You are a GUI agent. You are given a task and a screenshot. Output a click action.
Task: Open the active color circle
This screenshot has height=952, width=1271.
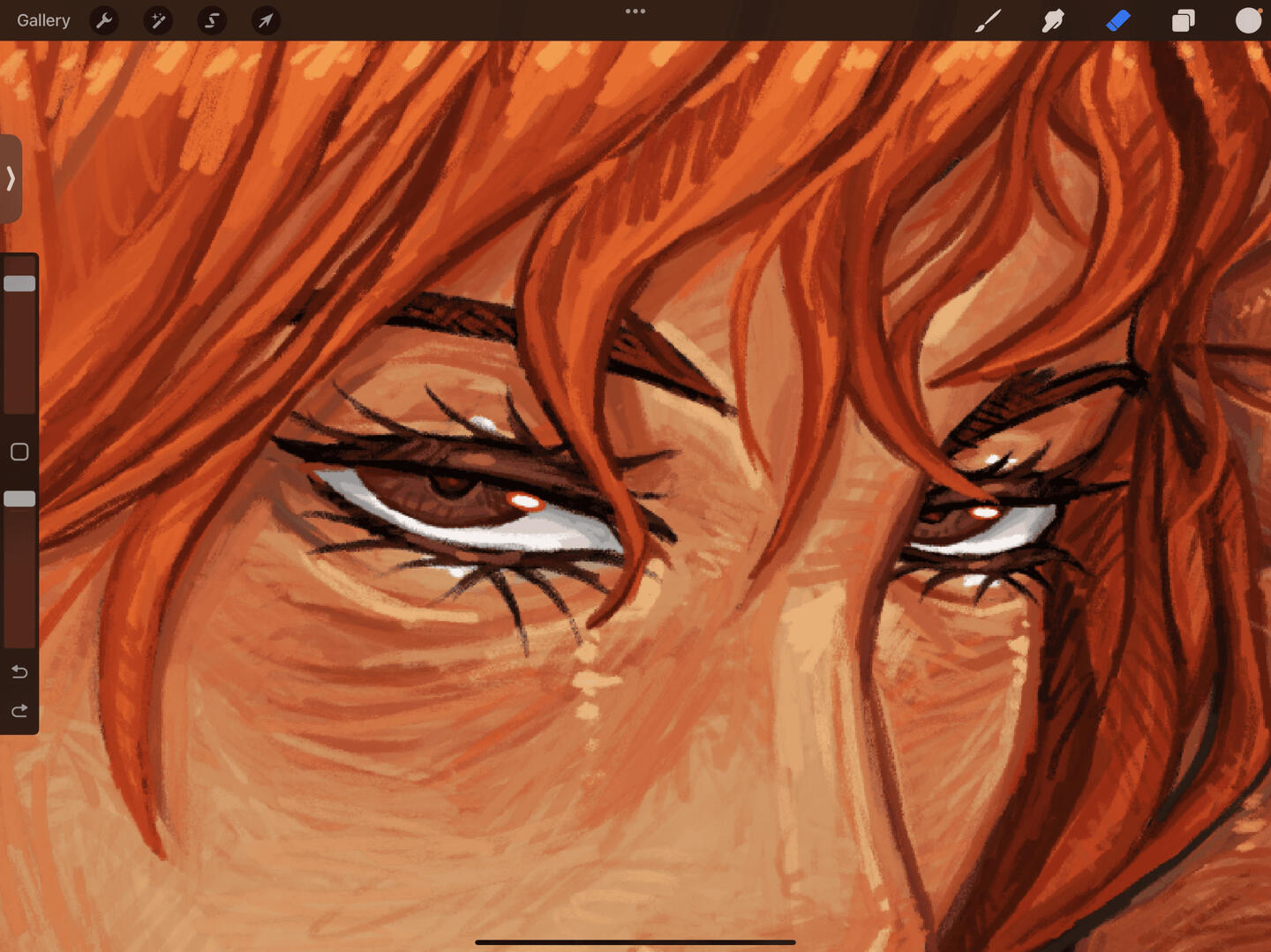click(x=1248, y=20)
